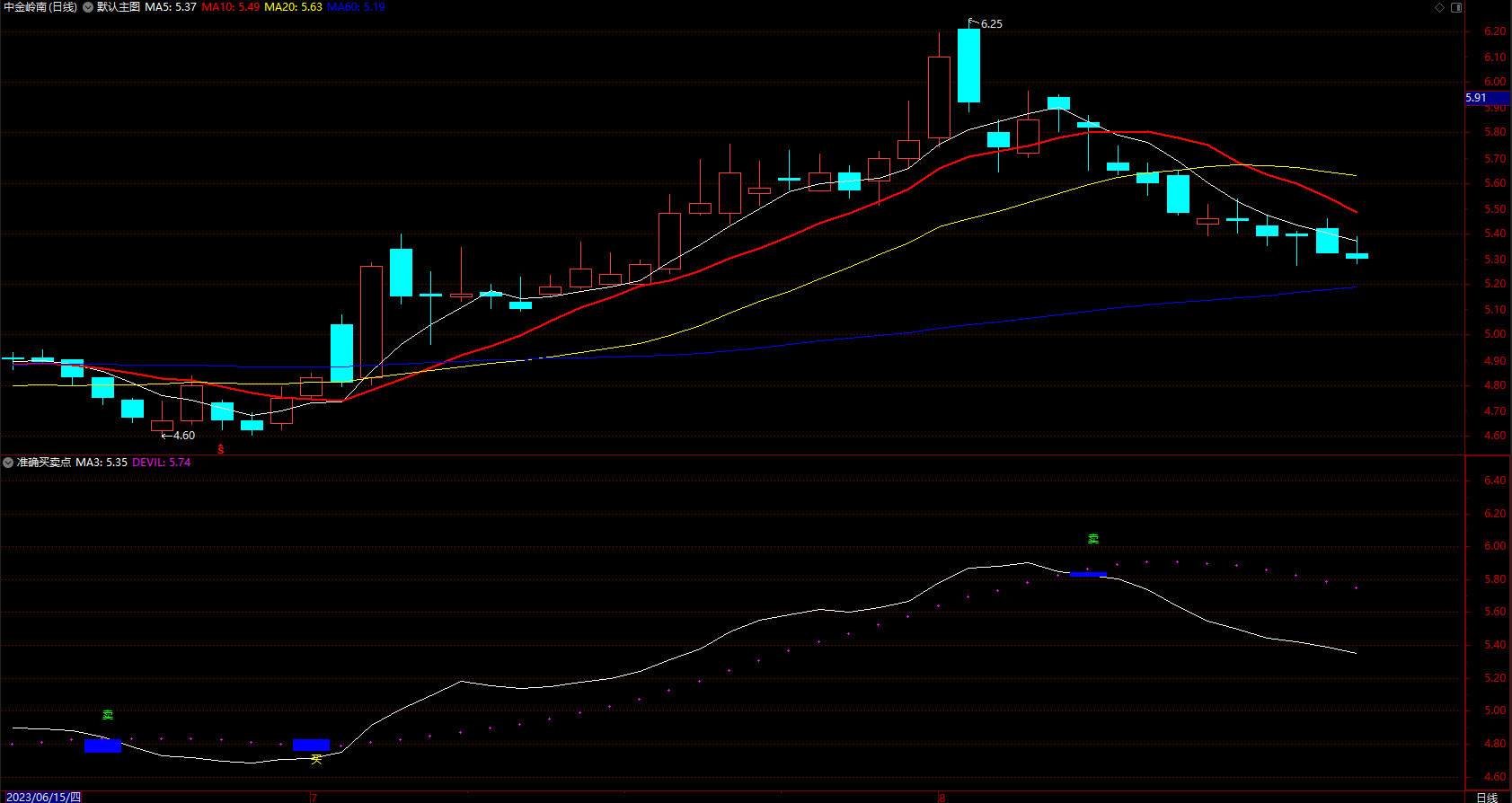The height and width of the screenshot is (803, 1512).
Task: Click the month 8 marker on time axis
Action: pos(942,798)
